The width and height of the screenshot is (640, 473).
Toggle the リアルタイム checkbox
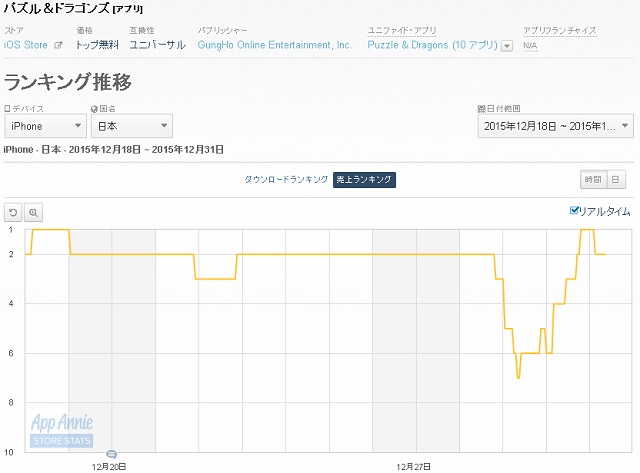pos(574,210)
